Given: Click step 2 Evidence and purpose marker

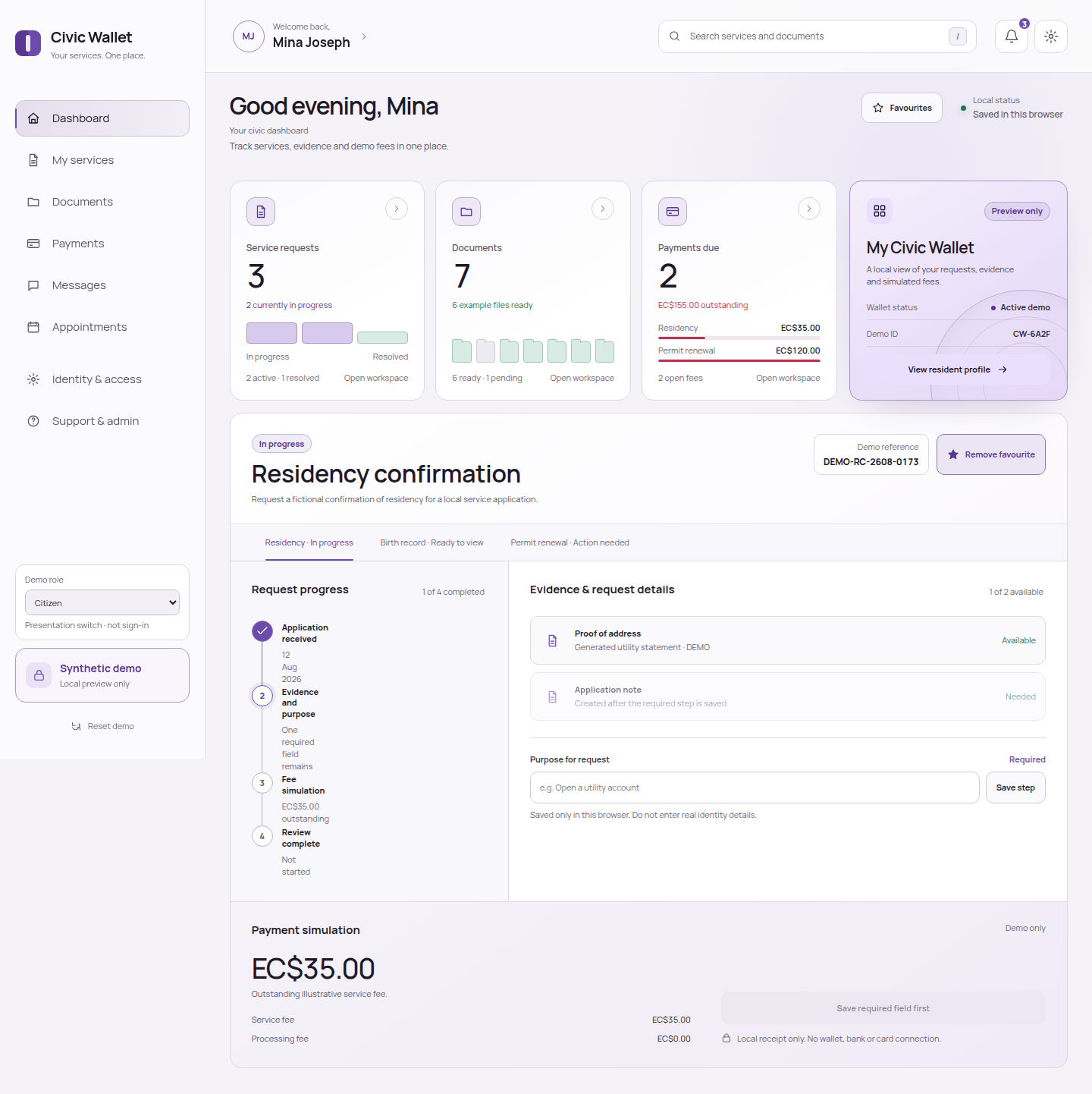Looking at the screenshot, I should click(x=262, y=696).
